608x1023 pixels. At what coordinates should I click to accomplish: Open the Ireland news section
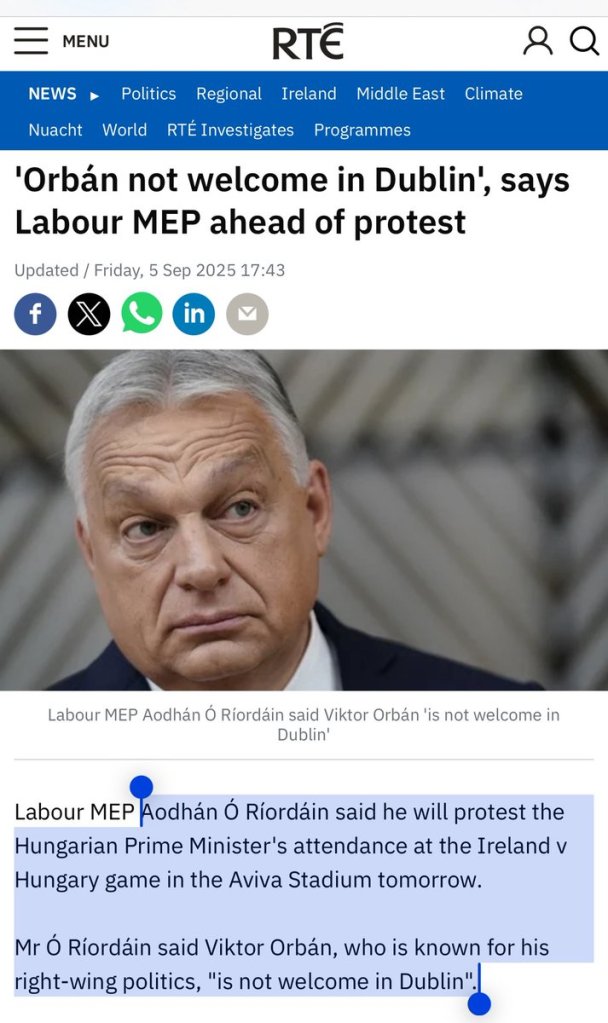click(x=308, y=94)
